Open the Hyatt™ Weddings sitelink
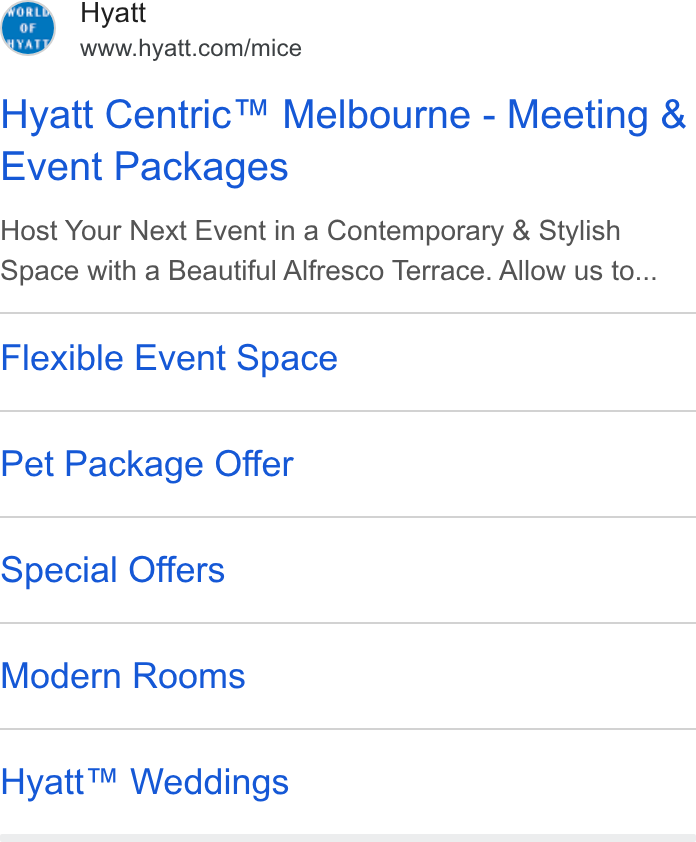Screen dimensions: 696x842 (x=144, y=782)
